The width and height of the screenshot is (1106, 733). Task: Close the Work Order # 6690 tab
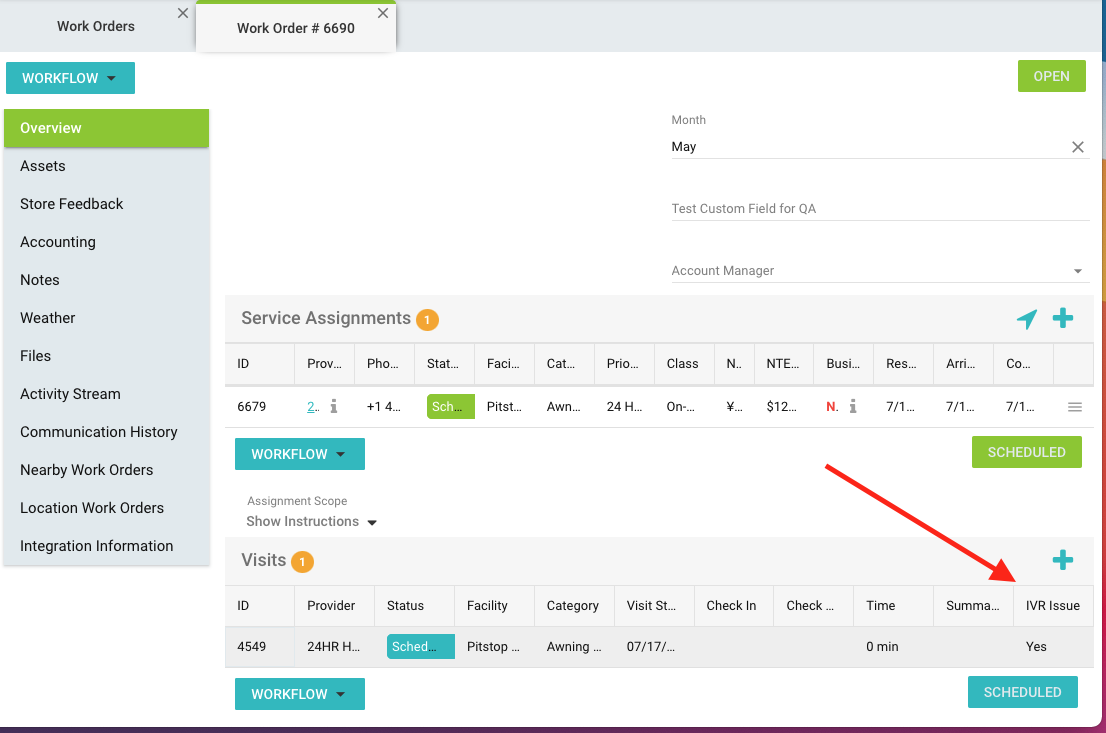[x=383, y=13]
